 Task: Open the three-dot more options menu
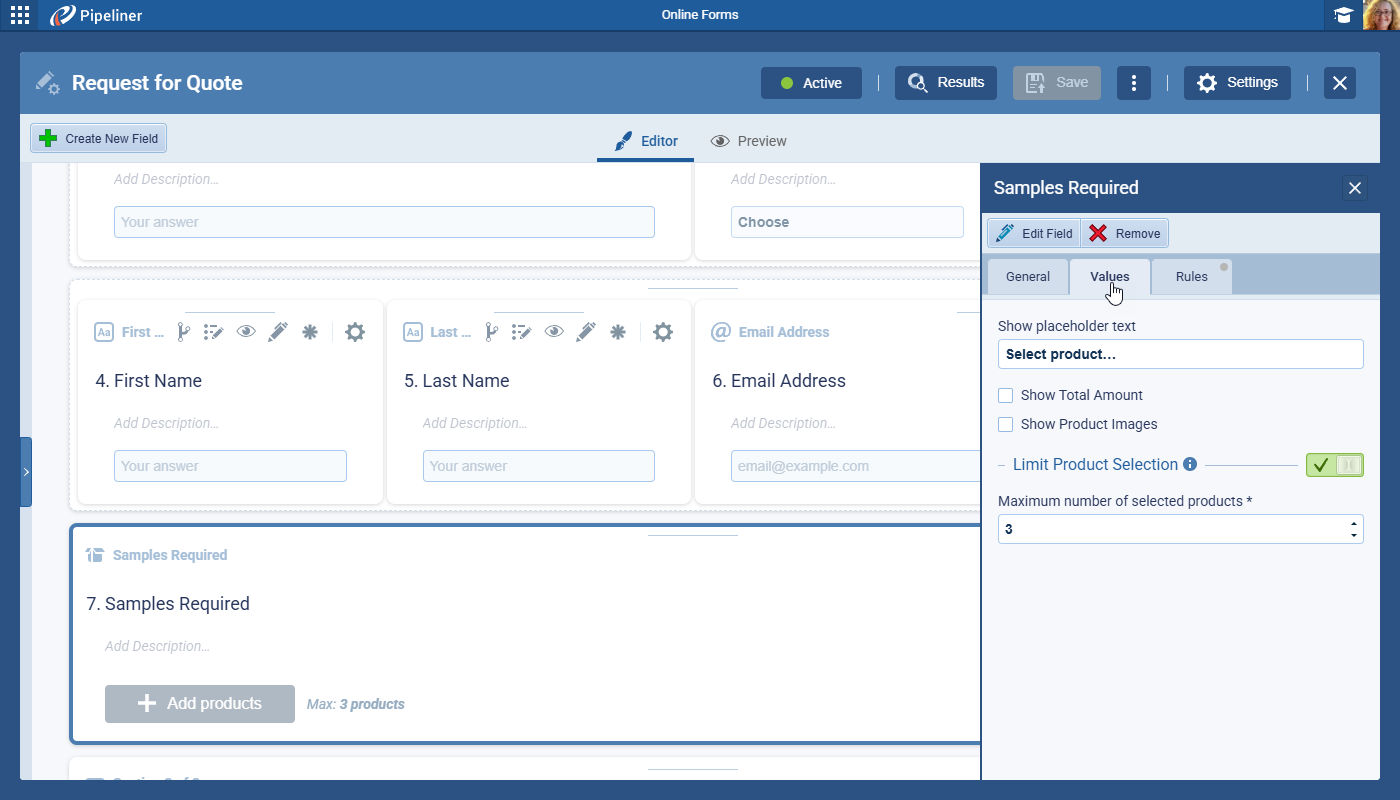coord(1133,83)
